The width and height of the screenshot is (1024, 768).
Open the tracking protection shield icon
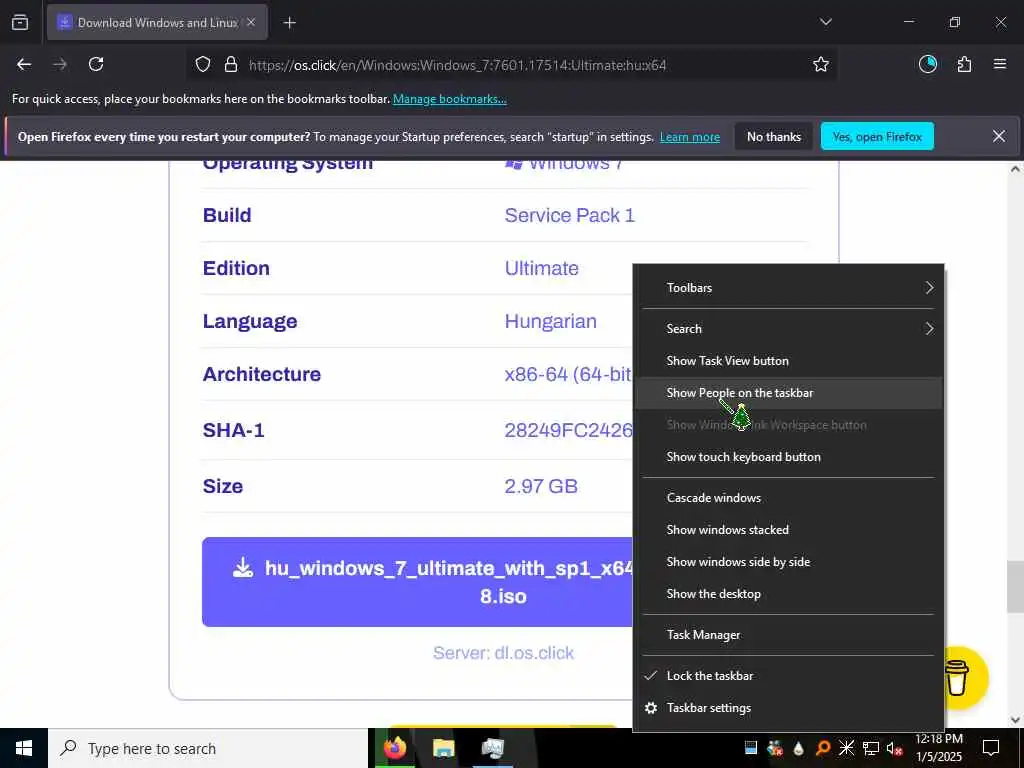pyautogui.click(x=203, y=65)
